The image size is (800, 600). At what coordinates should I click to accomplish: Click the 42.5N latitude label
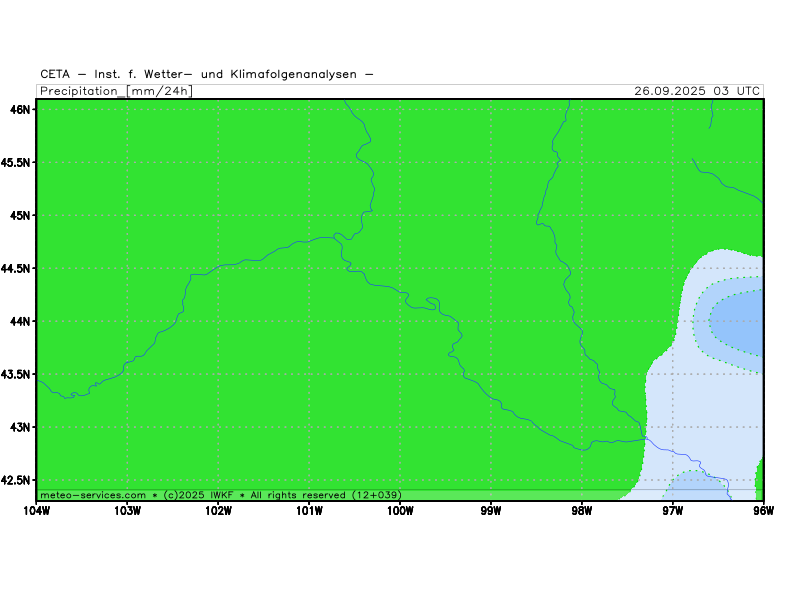pyautogui.click(x=16, y=481)
